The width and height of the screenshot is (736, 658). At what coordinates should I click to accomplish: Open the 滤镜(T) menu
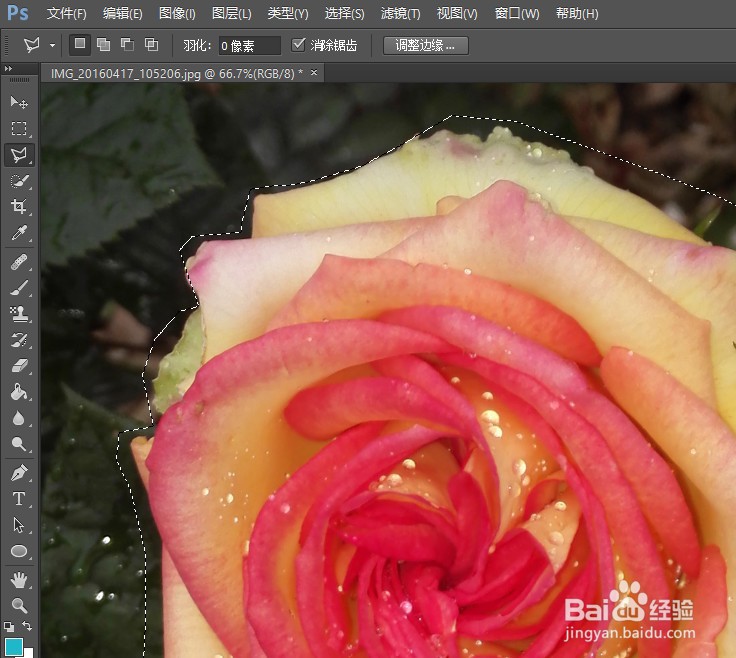click(400, 14)
